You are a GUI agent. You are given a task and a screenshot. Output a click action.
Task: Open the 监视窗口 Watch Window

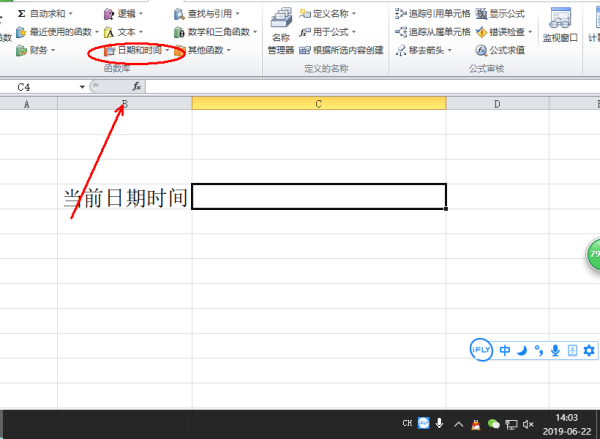pyautogui.click(x=560, y=24)
